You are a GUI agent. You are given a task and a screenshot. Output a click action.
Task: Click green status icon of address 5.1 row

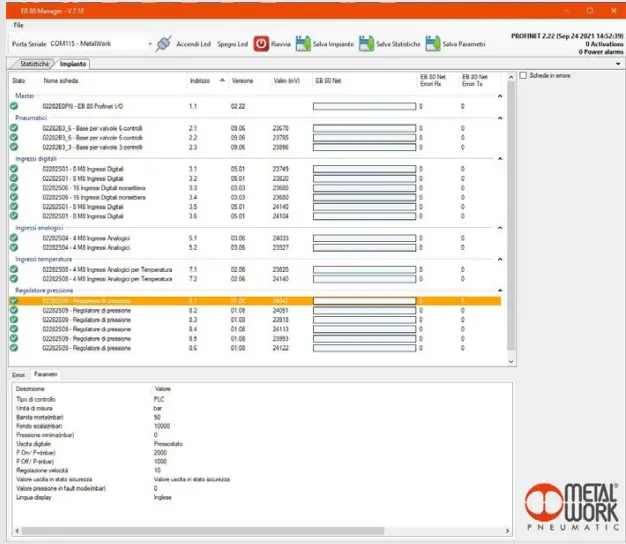pos(14,238)
